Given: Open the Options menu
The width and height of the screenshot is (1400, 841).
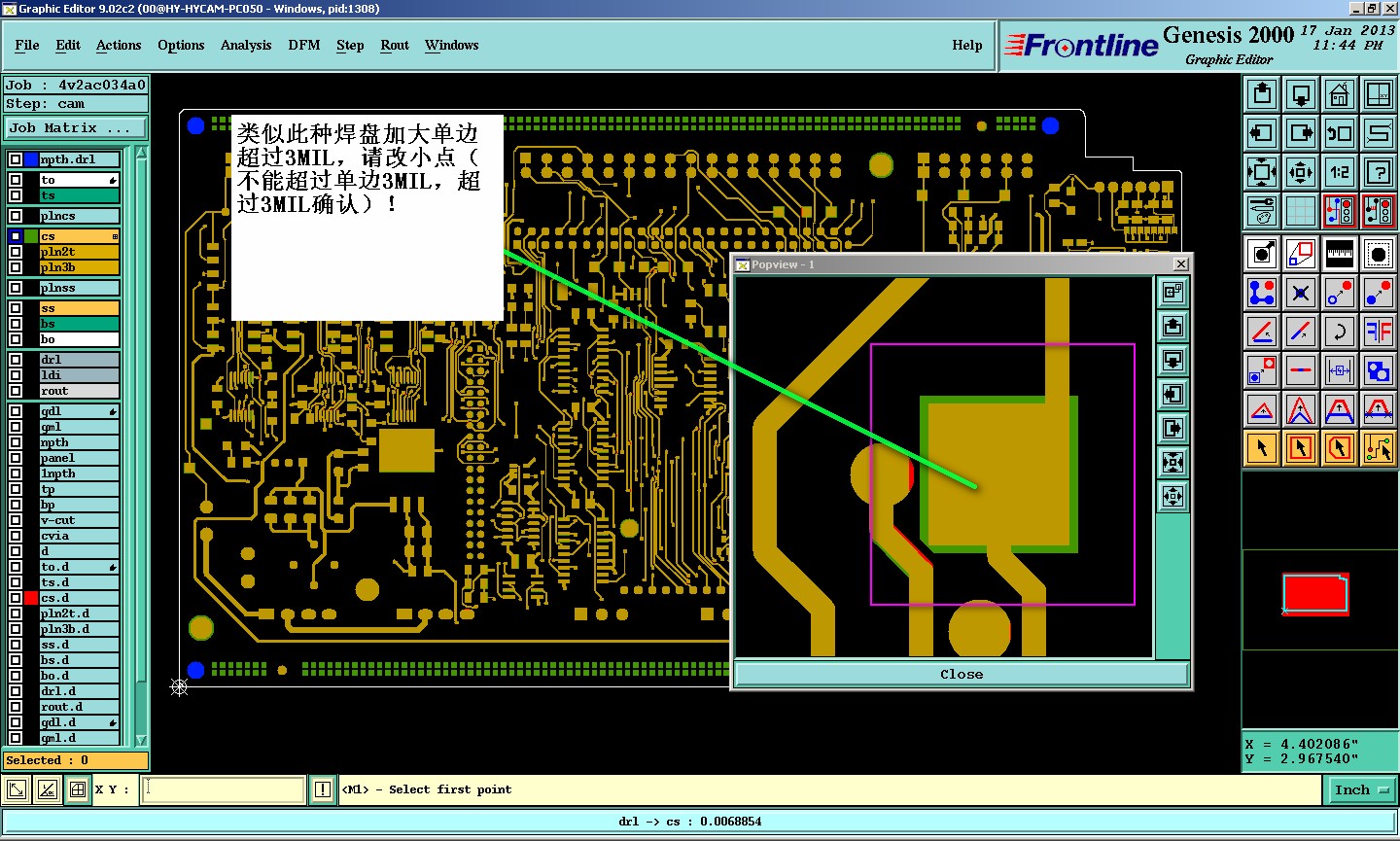Looking at the screenshot, I should 181,46.
